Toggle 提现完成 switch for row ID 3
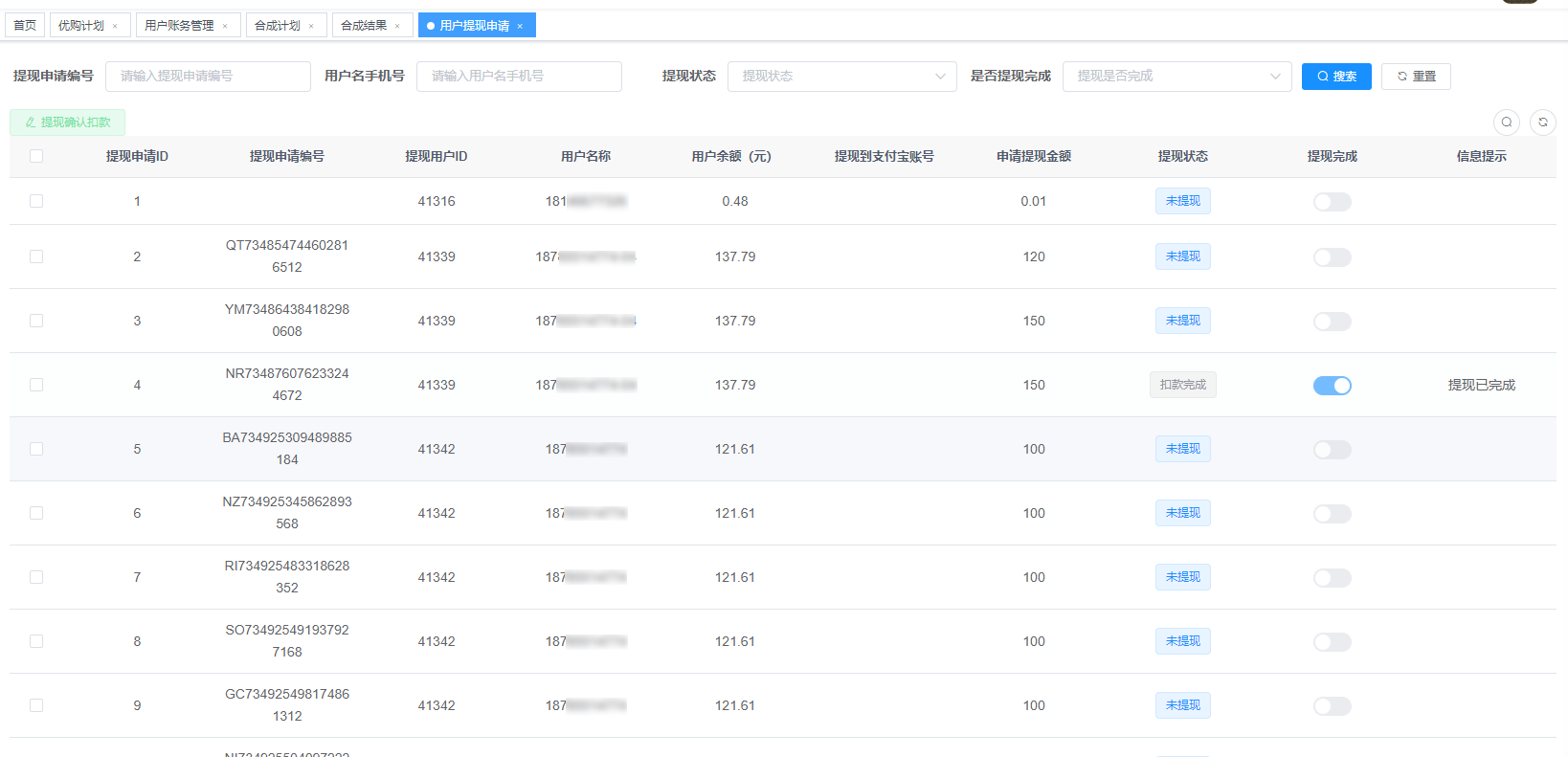The image size is (1568, 757). [x=1333, y=322]
